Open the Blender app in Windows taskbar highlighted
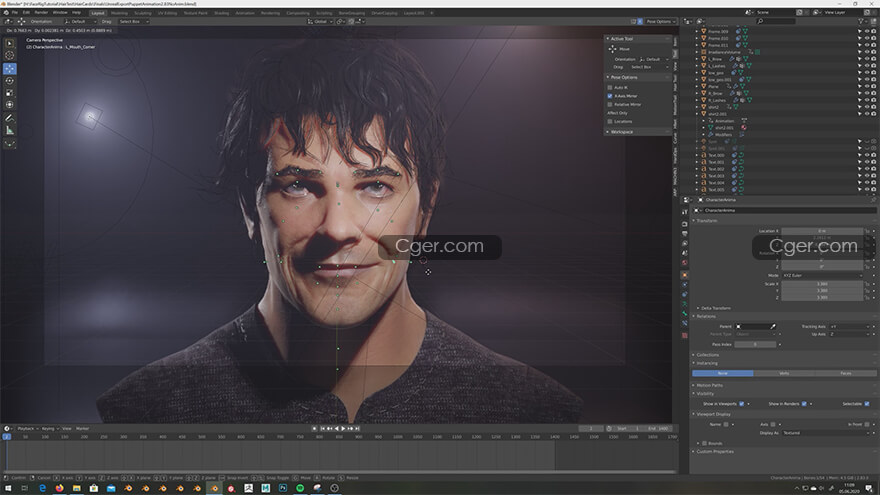 pyautogui.click(x=214, y=488)
